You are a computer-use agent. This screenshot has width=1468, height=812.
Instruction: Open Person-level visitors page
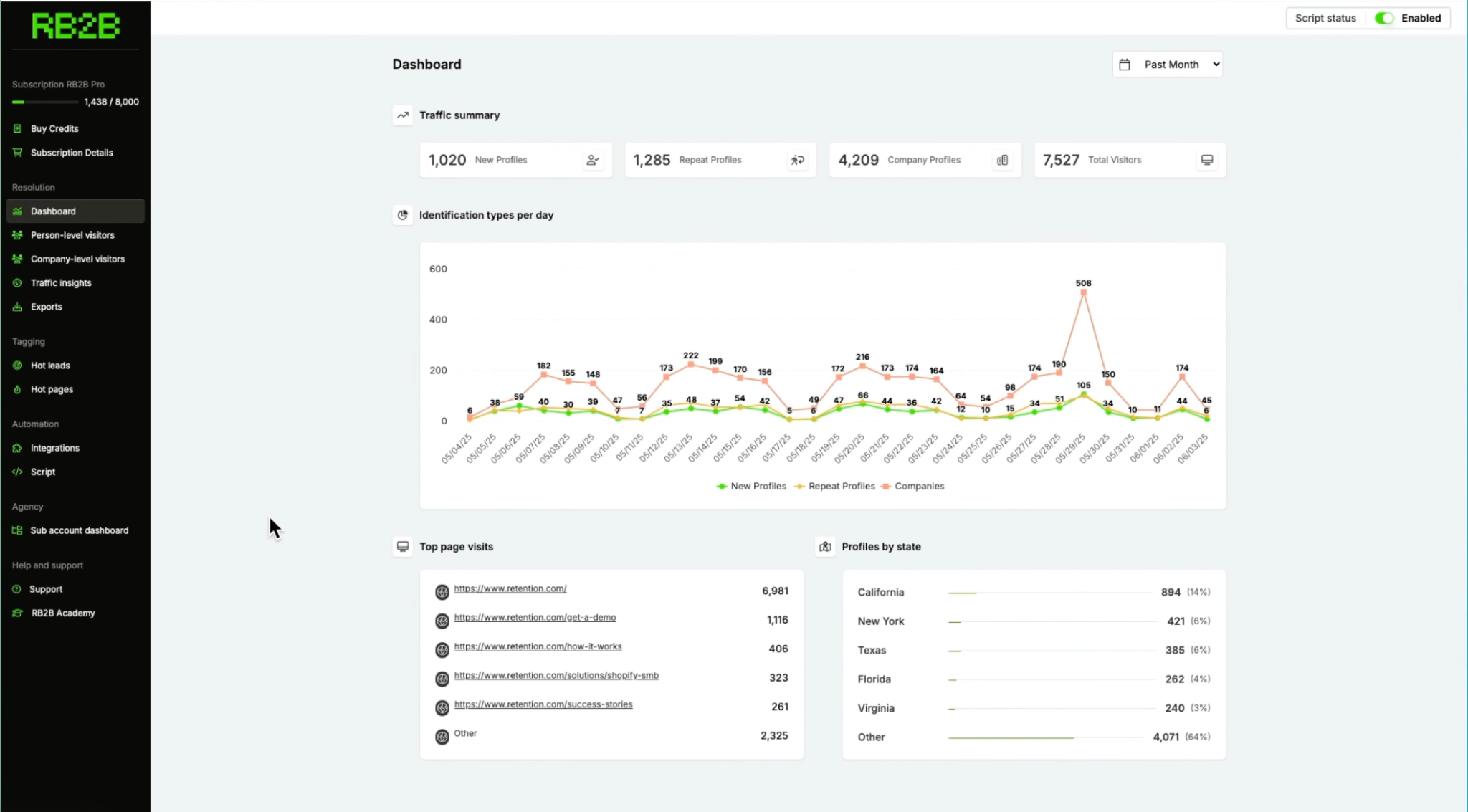click(x=75, y=235)
